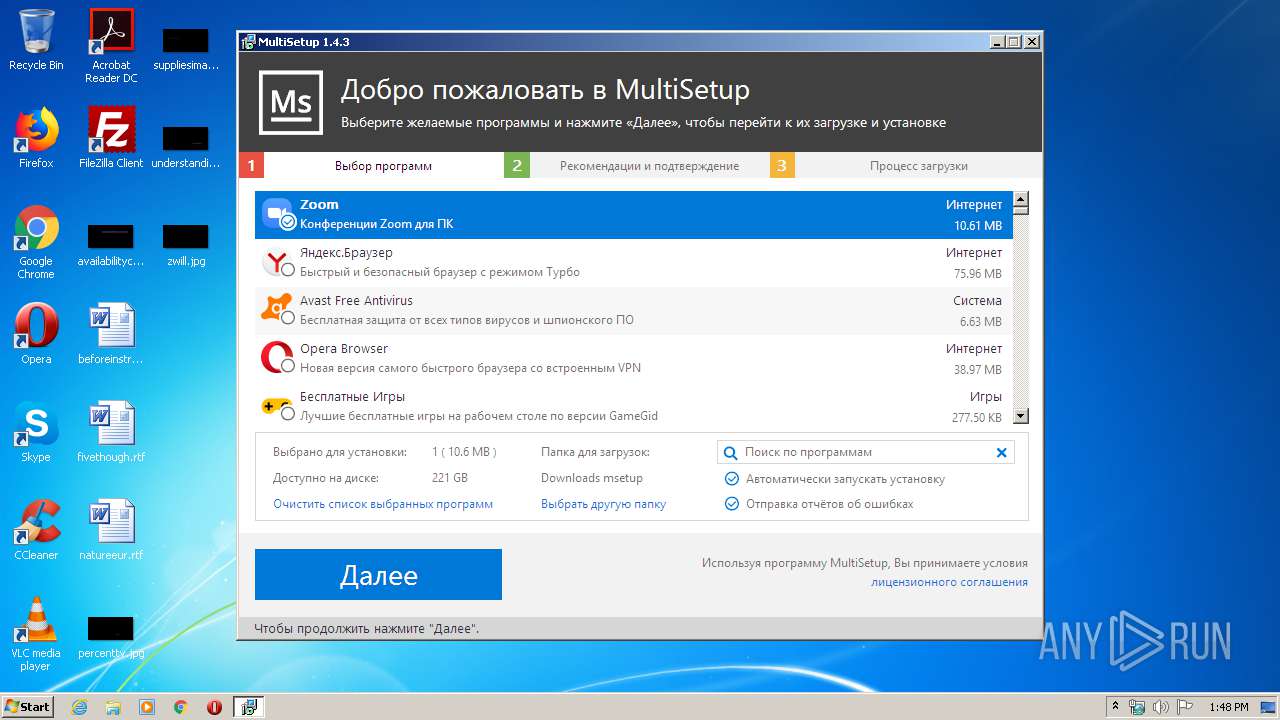Open FileZilla Client desktop shortcut

coord(111,138)
